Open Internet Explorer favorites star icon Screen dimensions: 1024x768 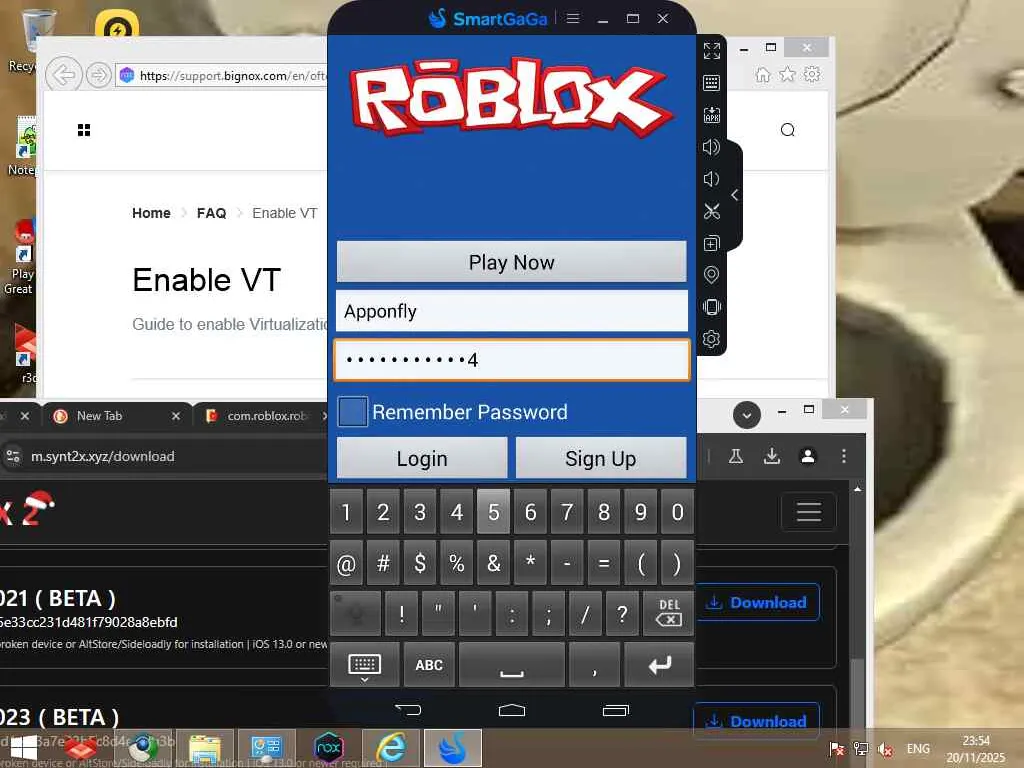click(x=788, y=74)
